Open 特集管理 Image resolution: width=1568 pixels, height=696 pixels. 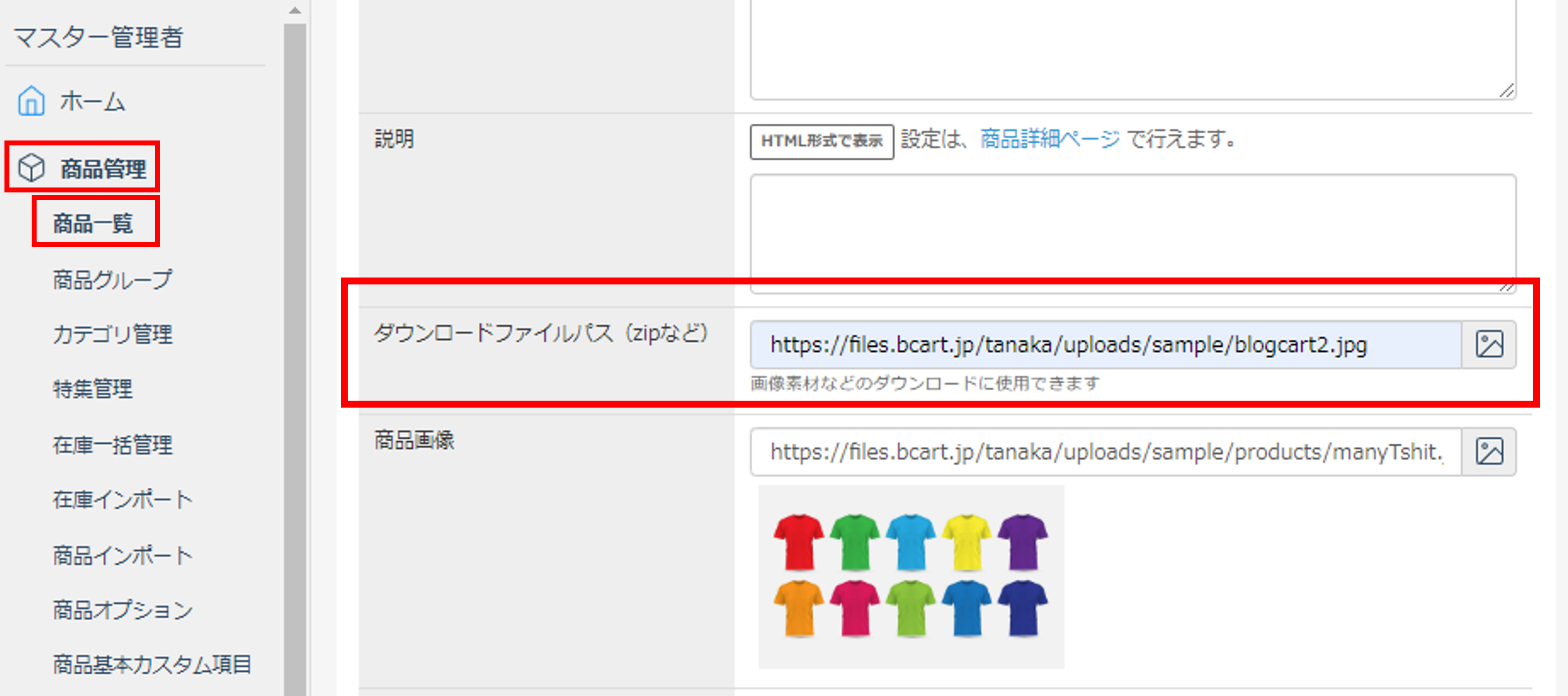(x=92, y=388)
